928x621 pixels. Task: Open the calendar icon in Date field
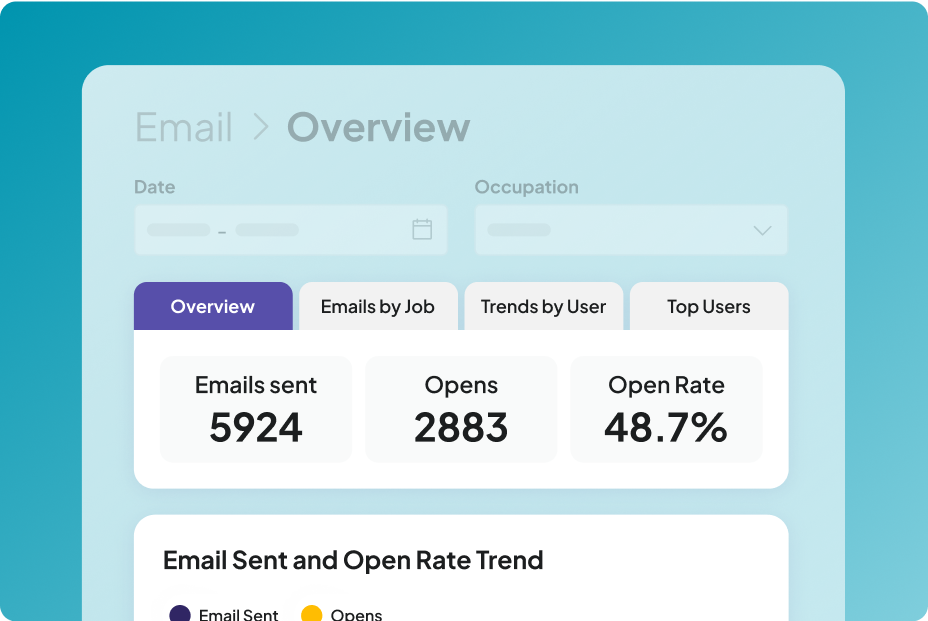tap(422, 229)
